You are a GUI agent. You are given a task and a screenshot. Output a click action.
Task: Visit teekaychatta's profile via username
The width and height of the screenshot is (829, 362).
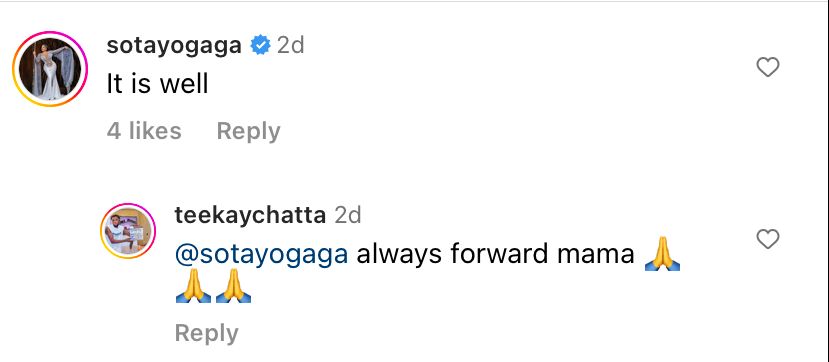tap(250, 215)
